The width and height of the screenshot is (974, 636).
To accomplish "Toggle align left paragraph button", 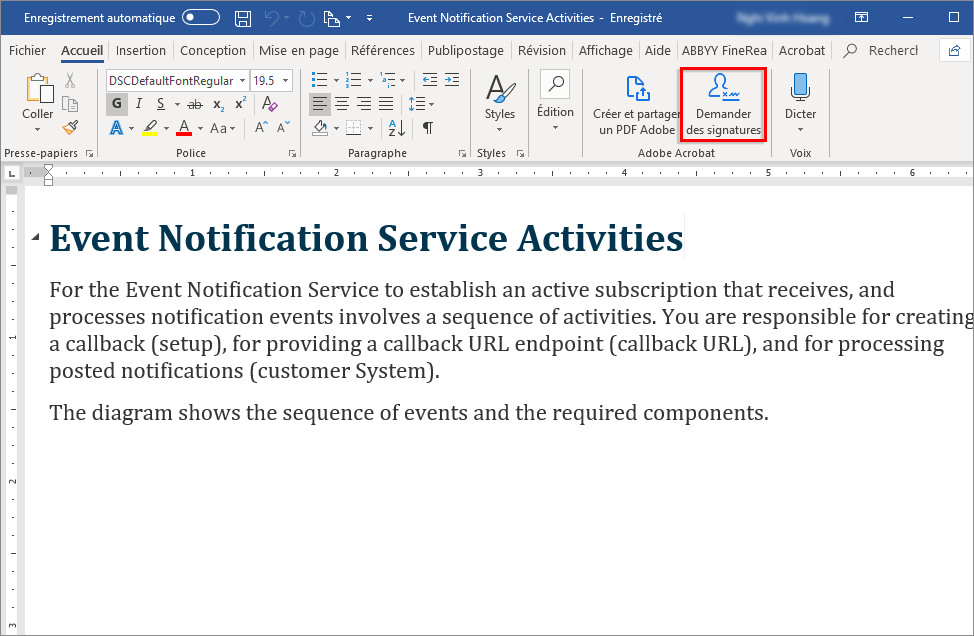I will tap(320, 104).
